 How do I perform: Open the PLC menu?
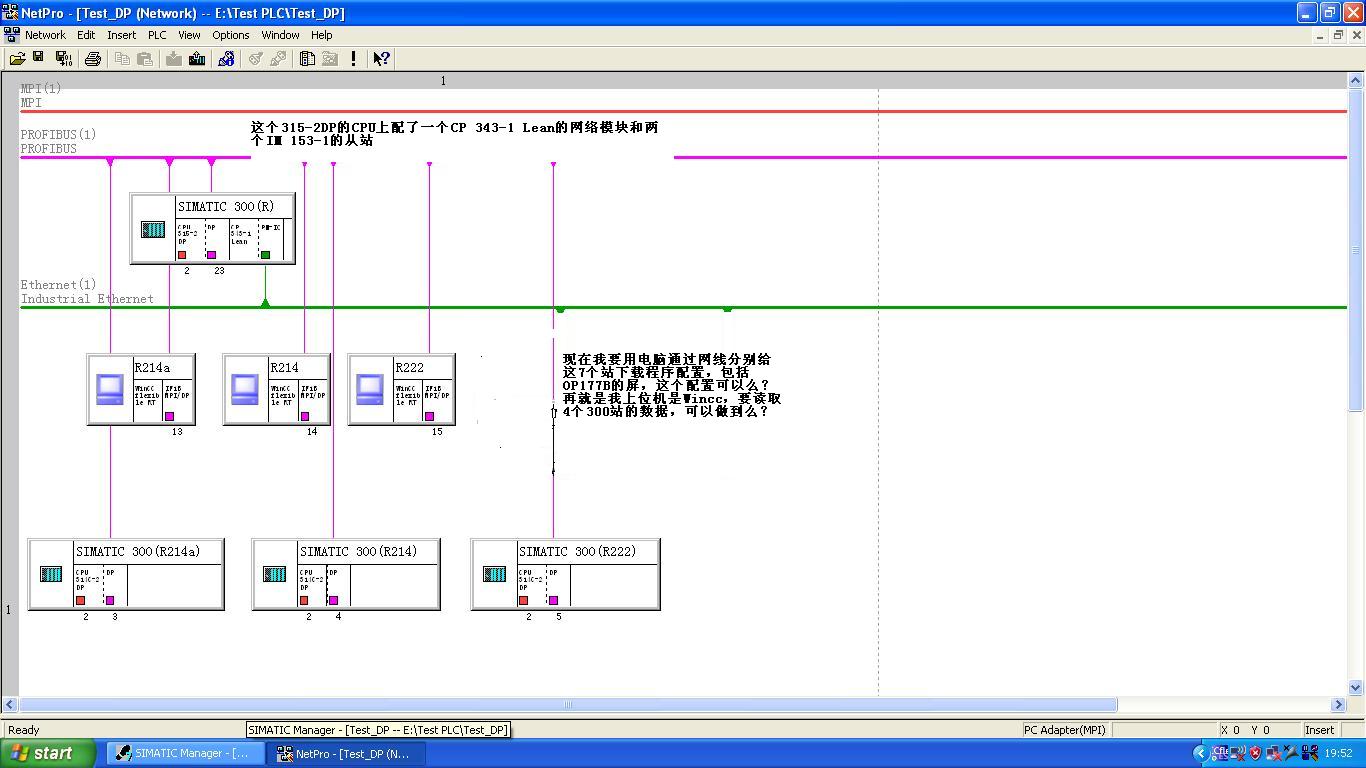click(157, 35)
